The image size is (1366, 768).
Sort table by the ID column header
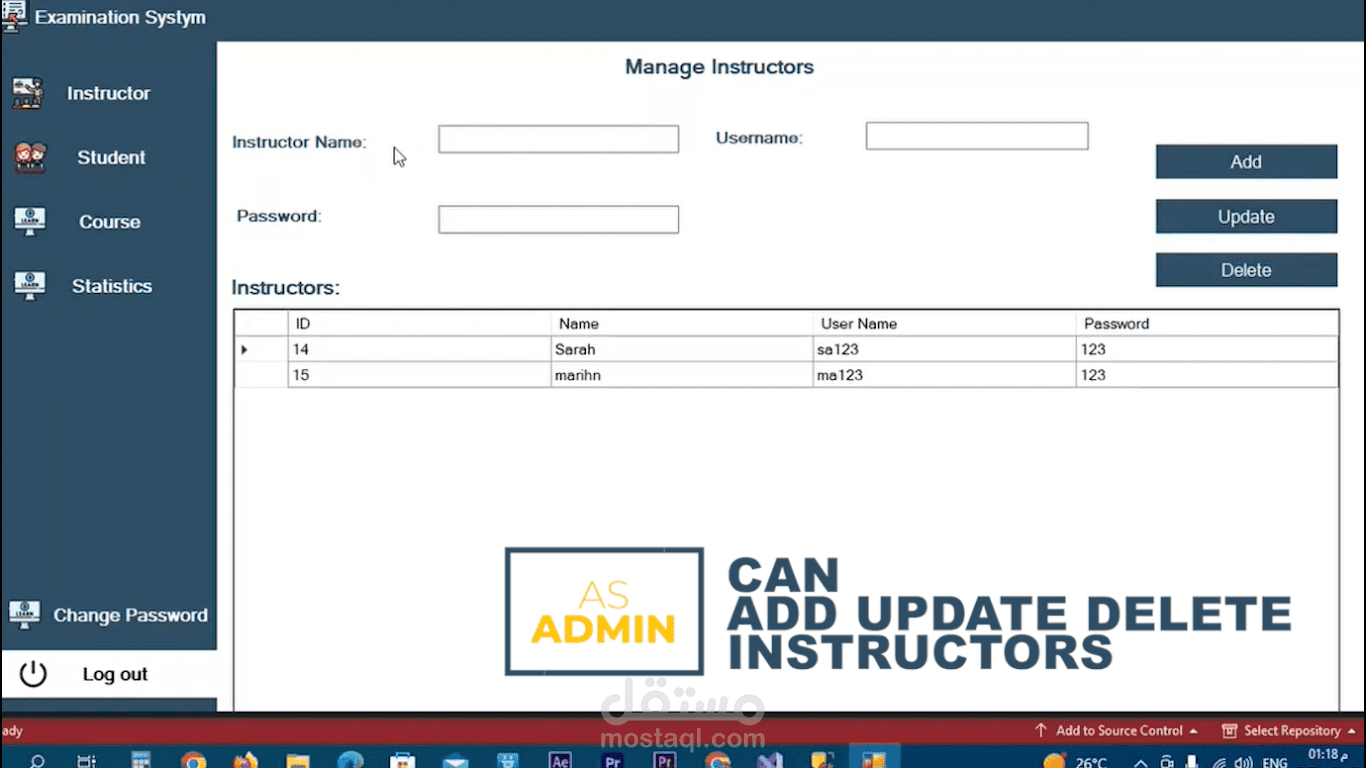[x=419, y=324]
